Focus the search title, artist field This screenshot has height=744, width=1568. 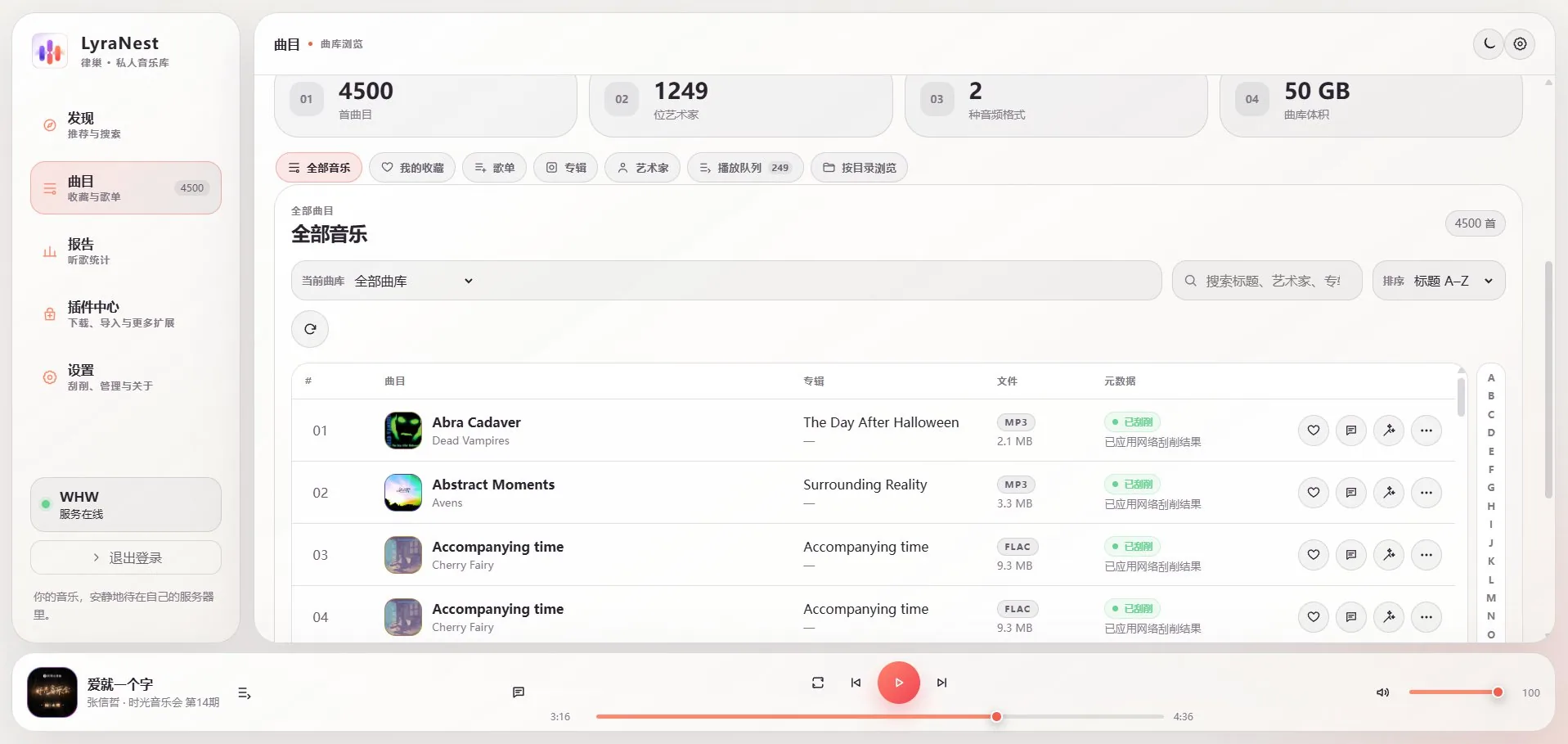[x=1267, y=281]
